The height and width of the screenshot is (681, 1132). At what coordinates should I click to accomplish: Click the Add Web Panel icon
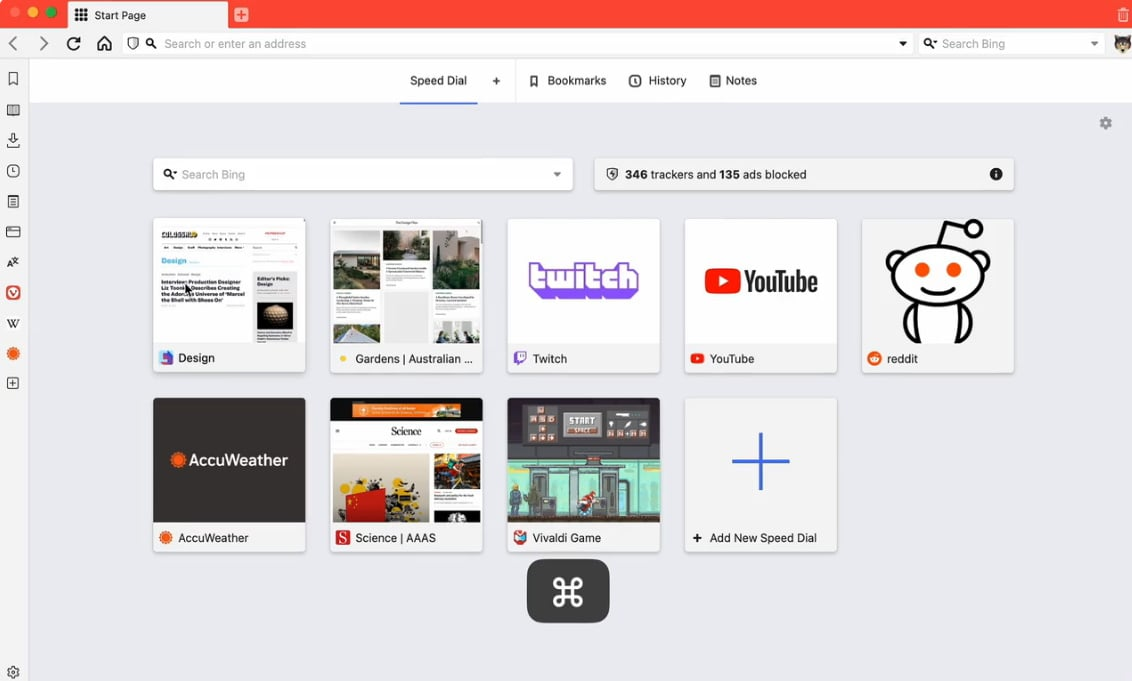pyautogui.click(x=13, y=383)
